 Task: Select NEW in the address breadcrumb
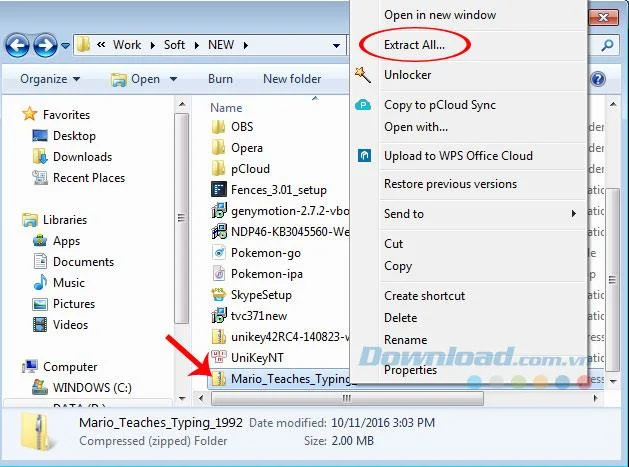click(221, 45)
